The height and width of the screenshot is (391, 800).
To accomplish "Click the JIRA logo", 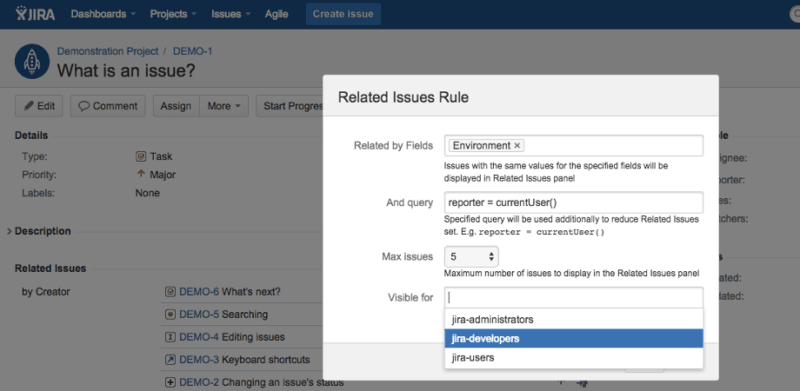I will [35, 14].
